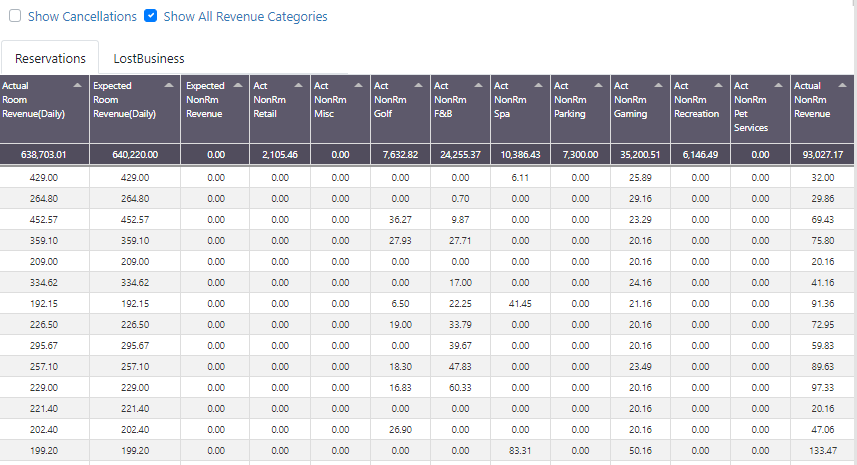This screenshot has width=857, height=465.
Task: Sort arrow on Expected NonRm Revenue
Action: [238, 85]
